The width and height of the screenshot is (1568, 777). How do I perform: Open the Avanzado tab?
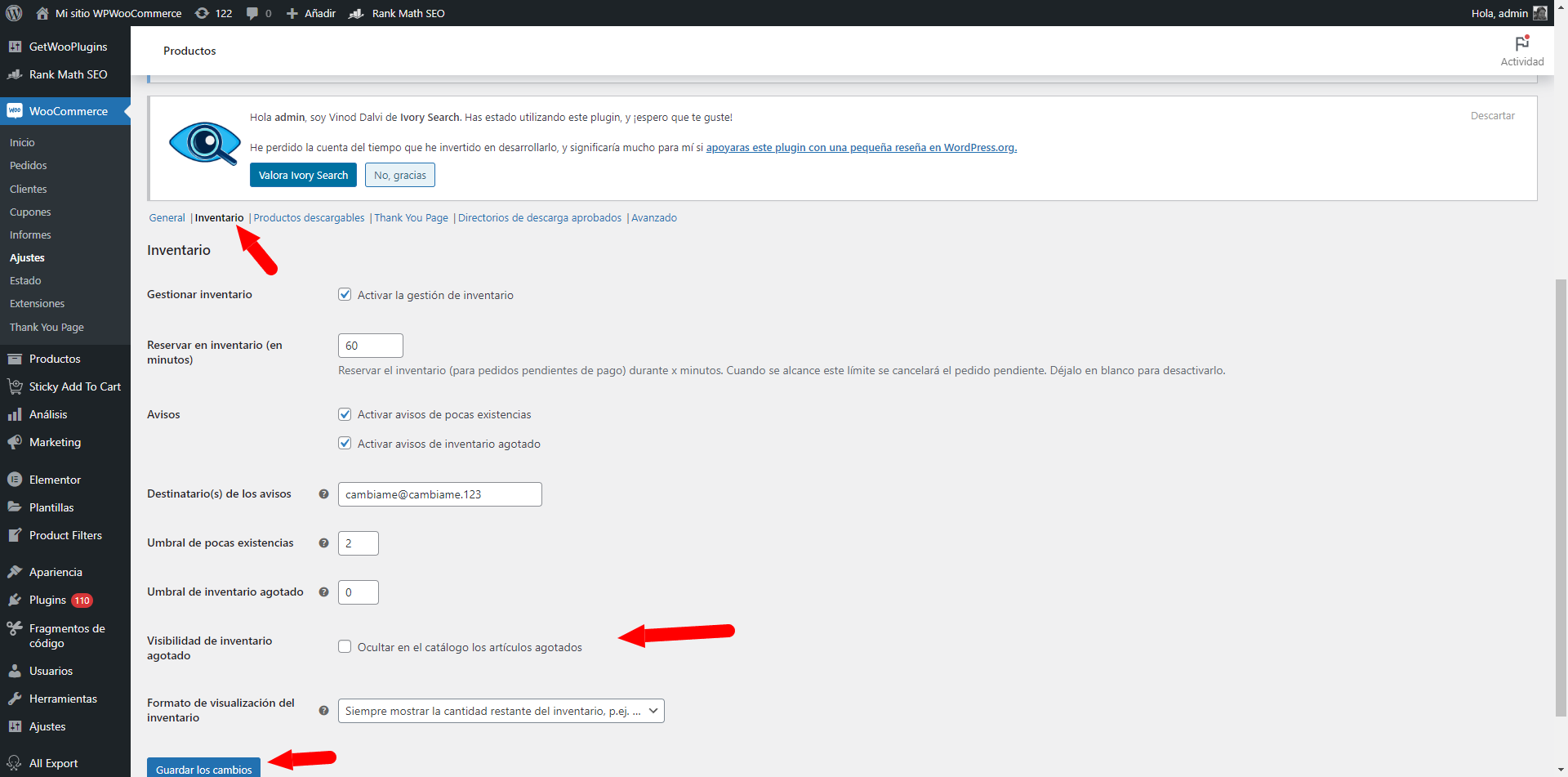[x=654, y=218]
